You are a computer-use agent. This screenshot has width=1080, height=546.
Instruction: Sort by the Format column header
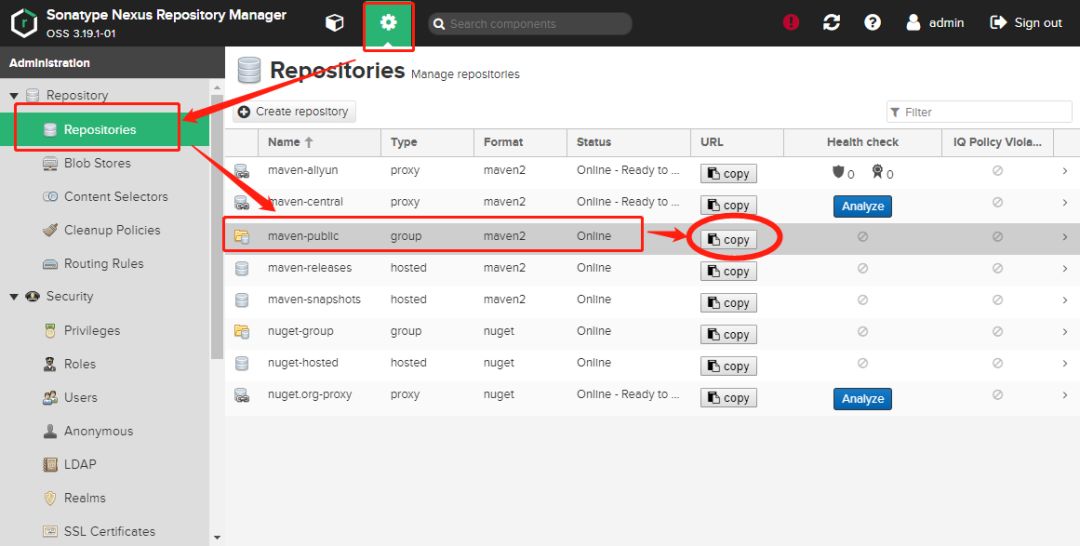point(520,142)
